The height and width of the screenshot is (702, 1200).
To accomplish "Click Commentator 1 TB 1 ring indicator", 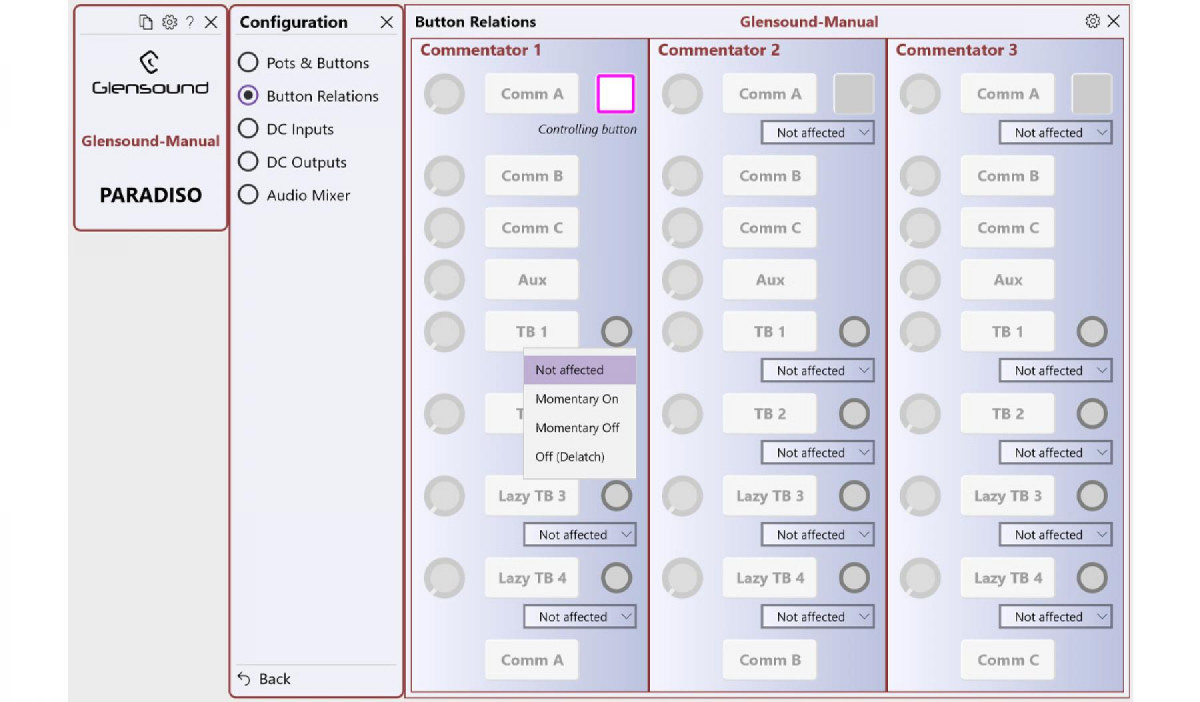I will 617,331.
